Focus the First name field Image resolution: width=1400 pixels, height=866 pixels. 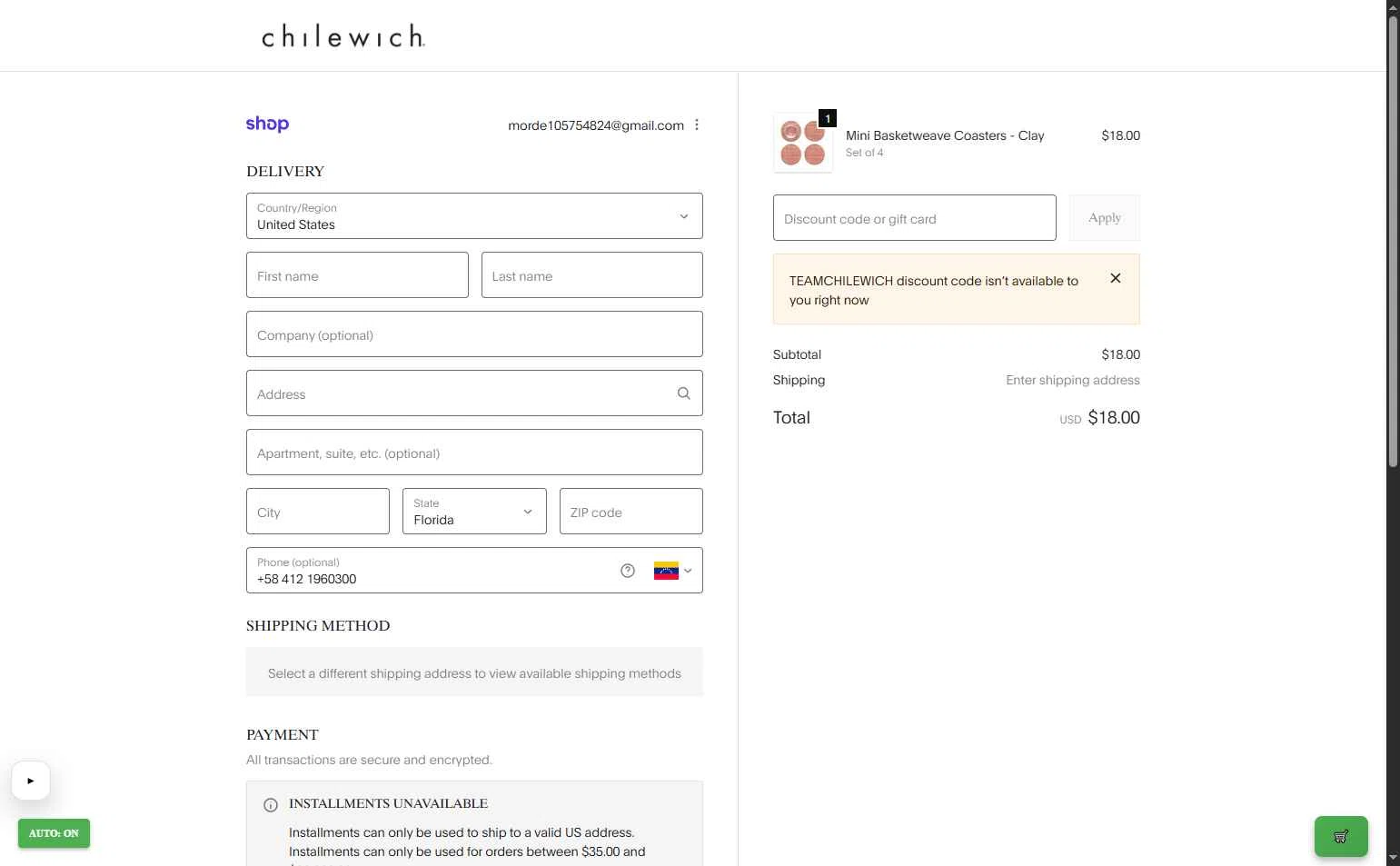357,275
